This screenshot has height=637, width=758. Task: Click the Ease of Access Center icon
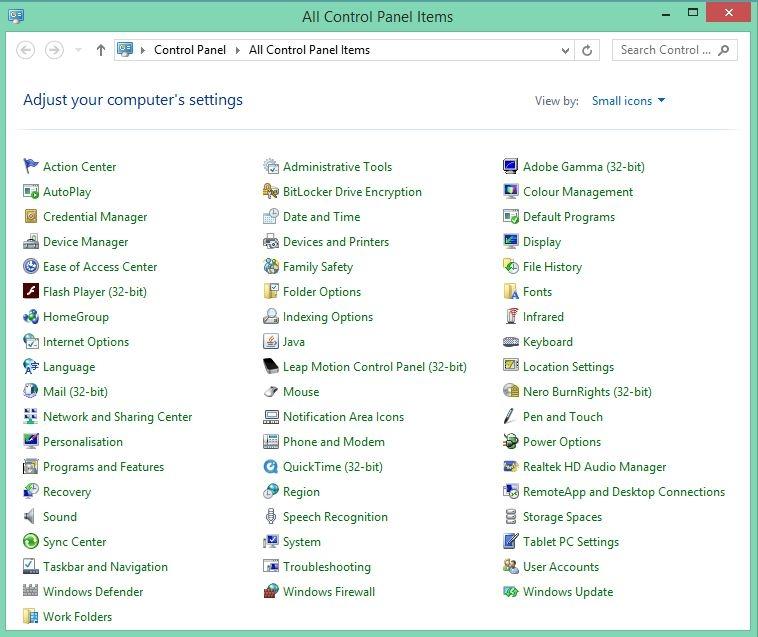coord(30,266)
